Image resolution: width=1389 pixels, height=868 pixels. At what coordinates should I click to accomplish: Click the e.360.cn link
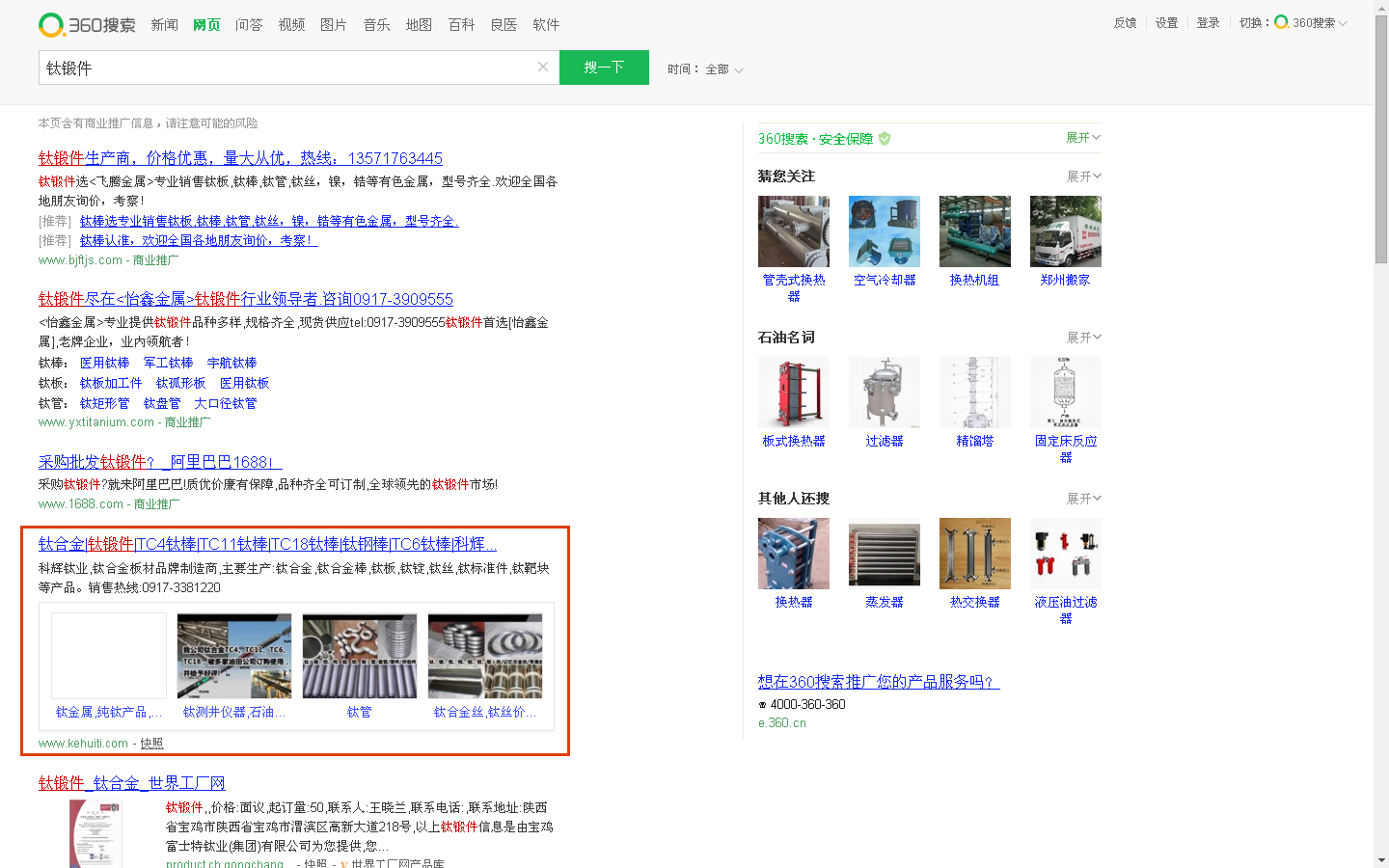(782, 723)
